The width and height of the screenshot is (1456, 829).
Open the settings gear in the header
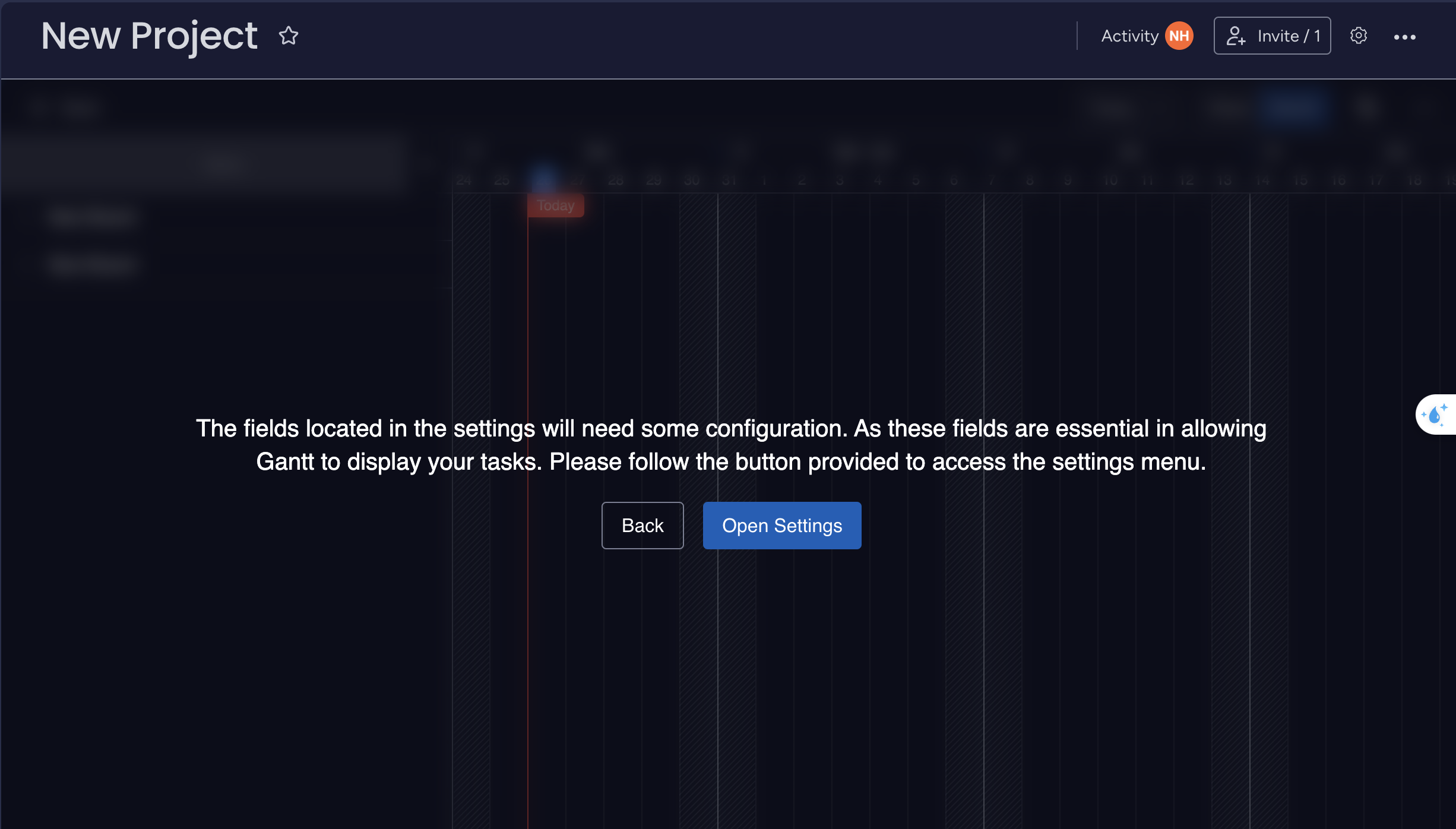(1359, 36)
